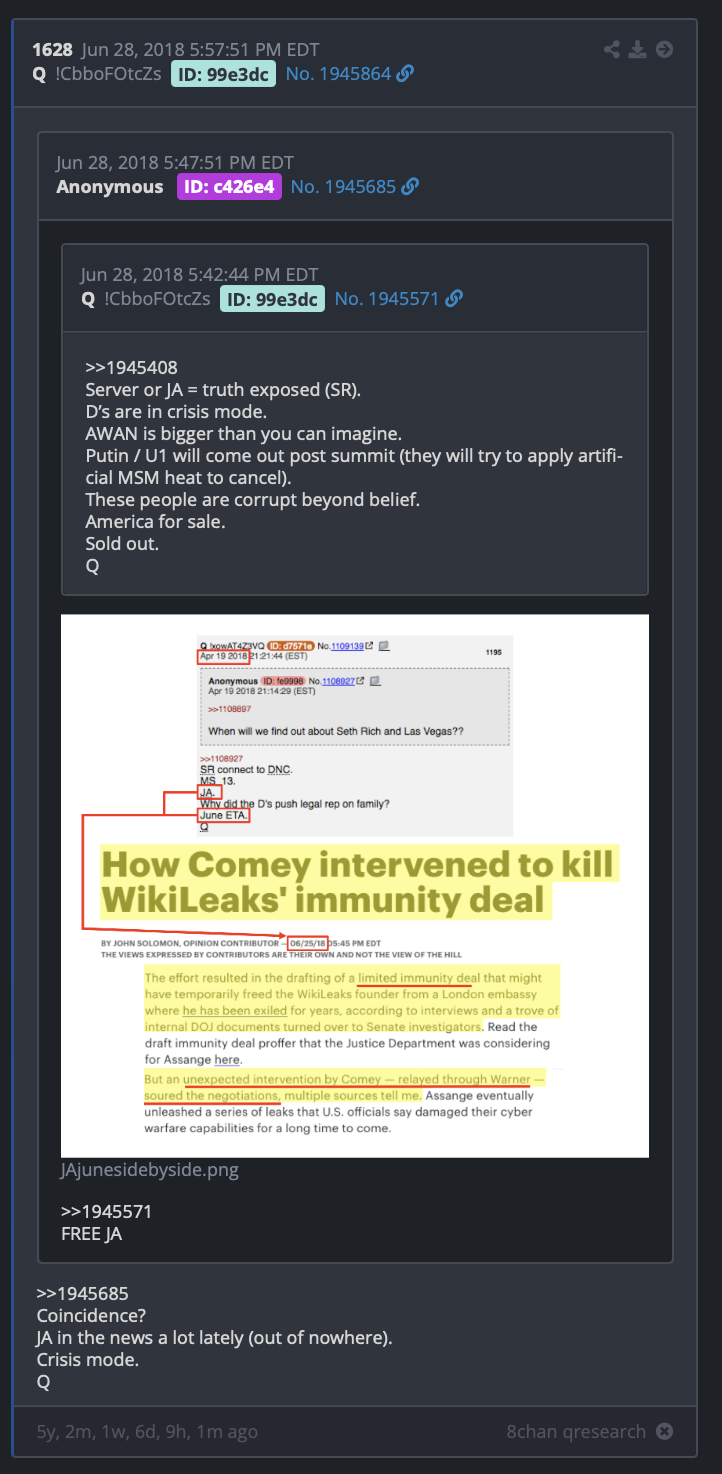Viewport: 722px width, 1474px height.
Task: Open post number No. 1945864 link
Action: 338,74
